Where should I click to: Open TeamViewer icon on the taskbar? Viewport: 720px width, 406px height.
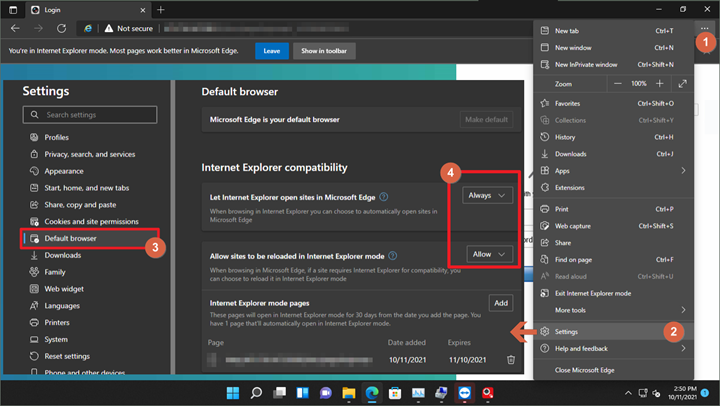coord(465,393)
